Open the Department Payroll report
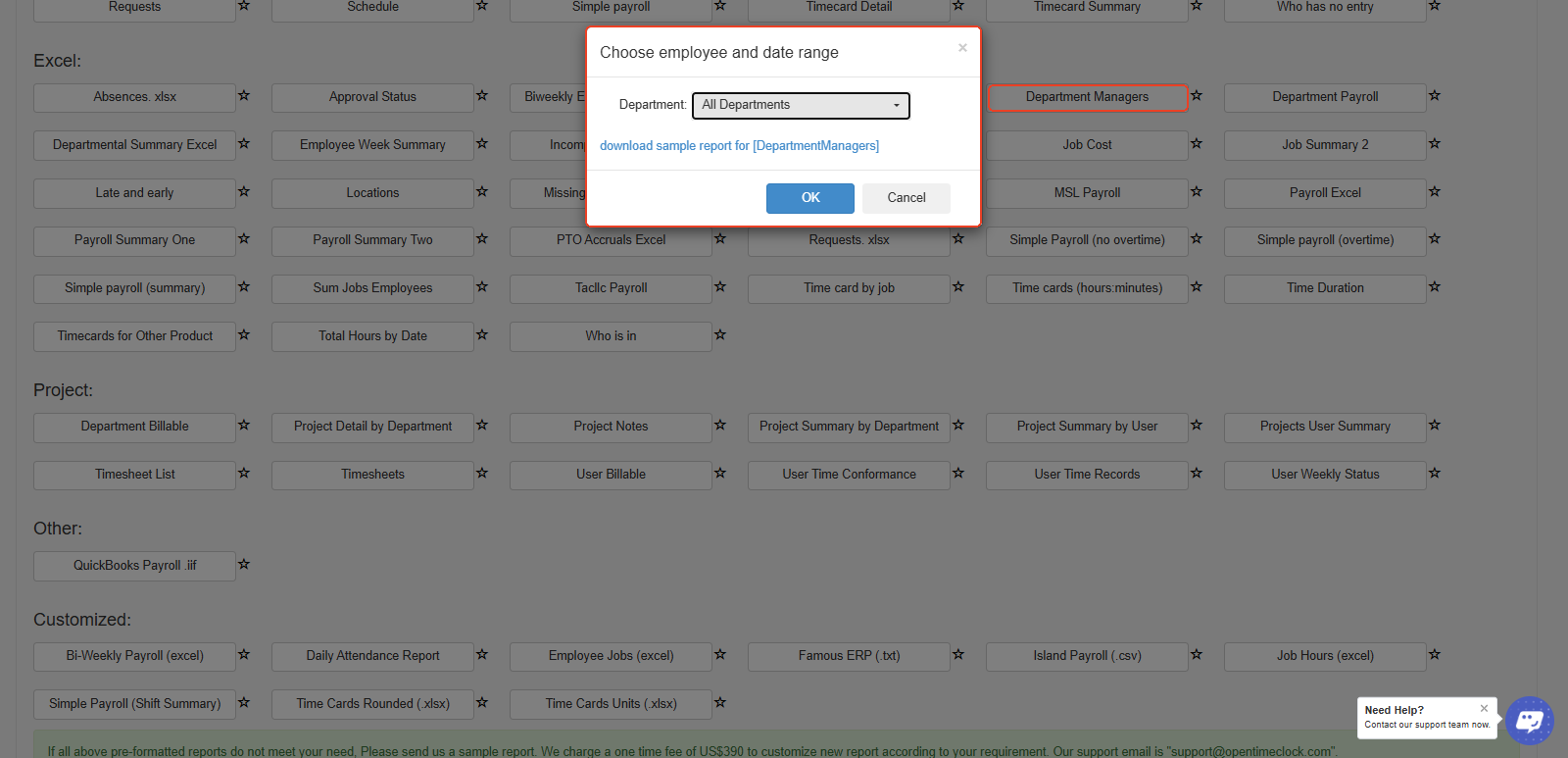1568x758 pixels. coord(1325,97)
